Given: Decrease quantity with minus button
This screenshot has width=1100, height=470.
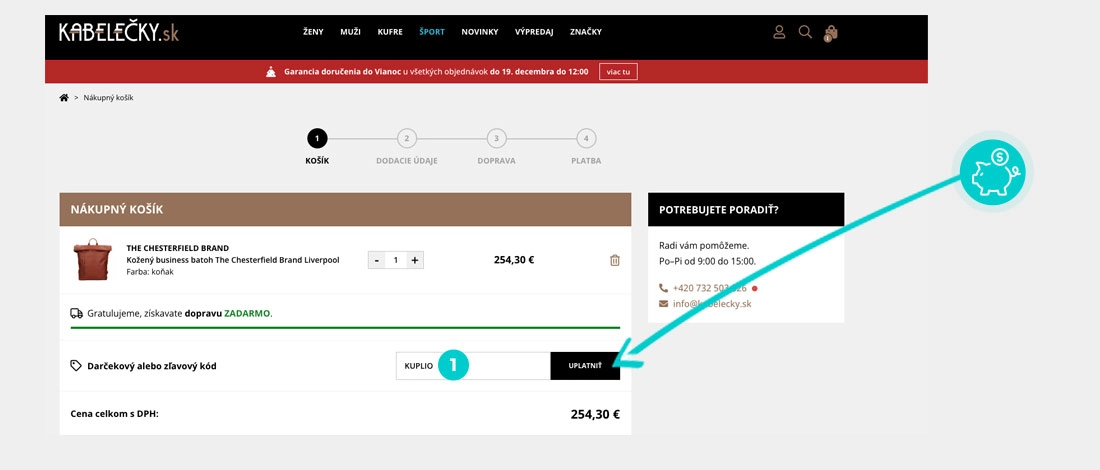Looking at the screenshot, I should click(377, 260).
